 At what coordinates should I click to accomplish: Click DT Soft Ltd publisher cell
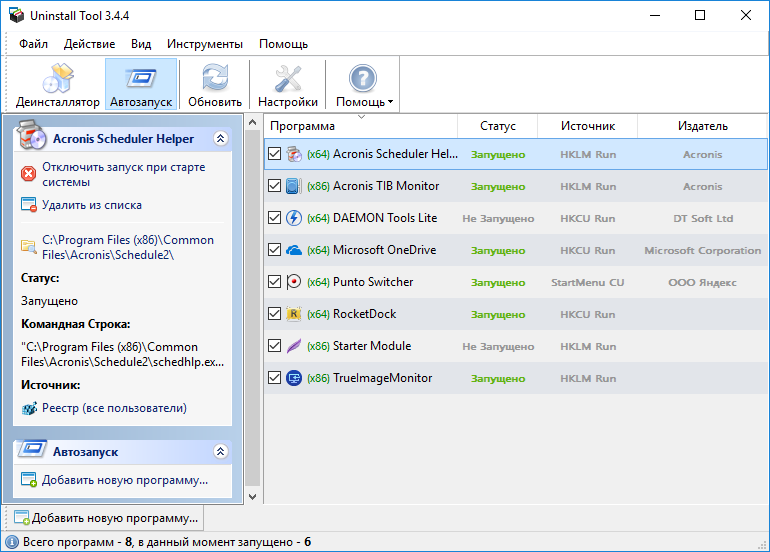[x=703, y=219]
